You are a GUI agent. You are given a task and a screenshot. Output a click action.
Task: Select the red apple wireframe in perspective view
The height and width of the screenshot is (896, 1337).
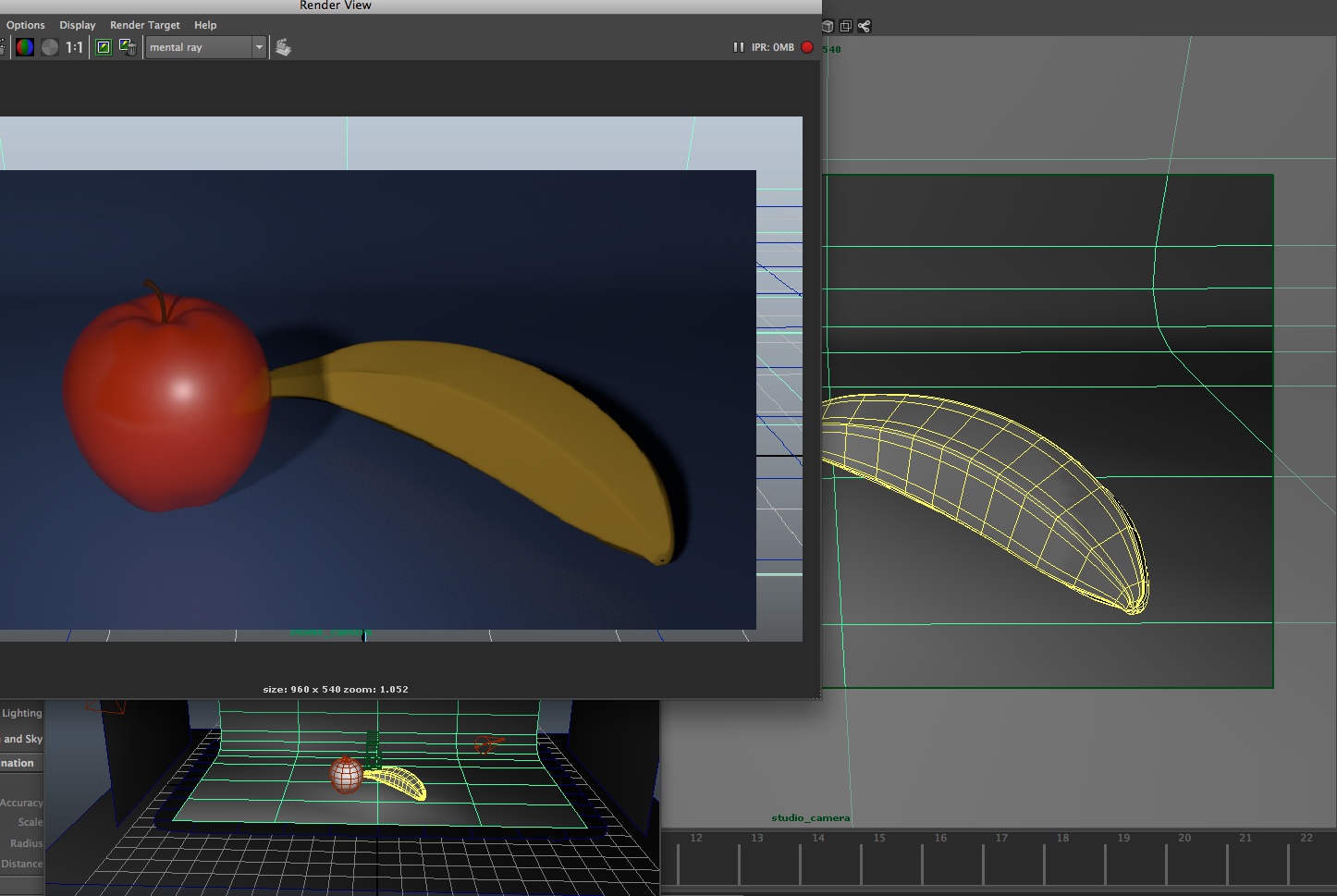click(346, 775)
